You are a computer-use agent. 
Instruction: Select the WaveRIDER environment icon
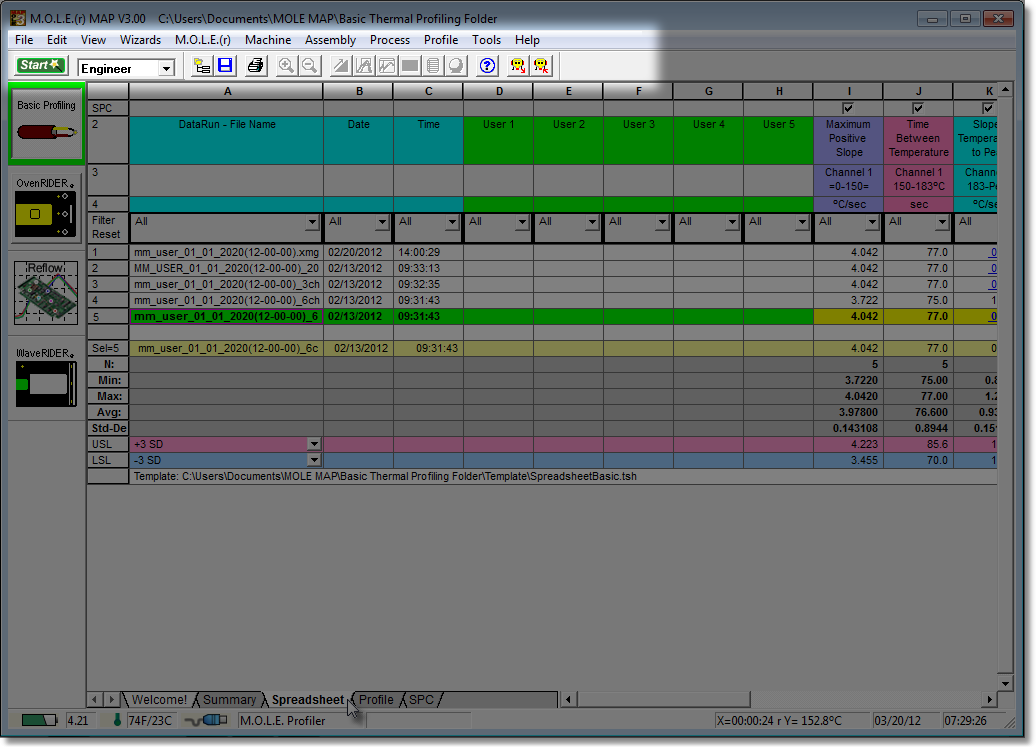(46, 377)
